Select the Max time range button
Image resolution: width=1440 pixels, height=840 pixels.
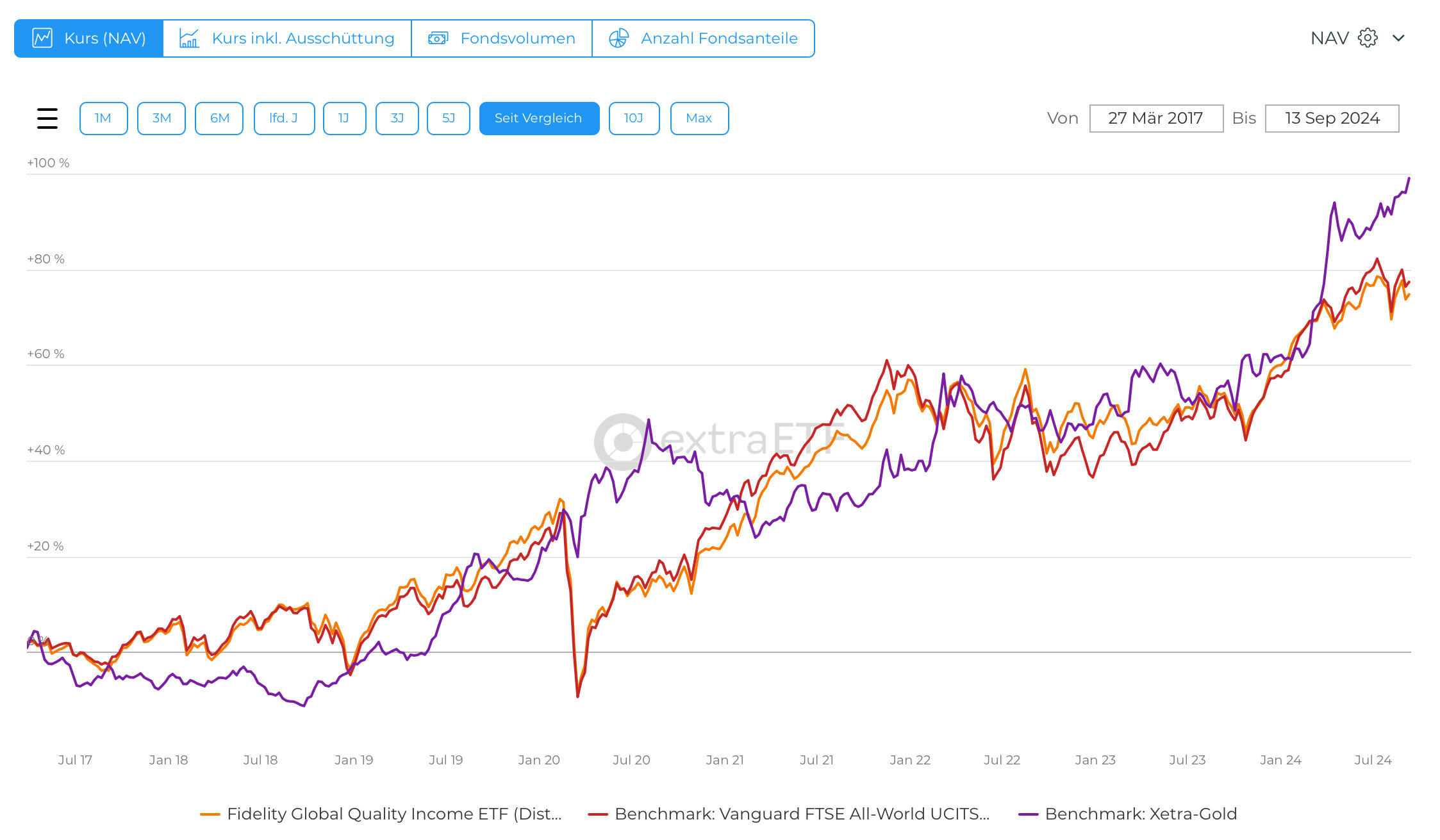pyautogui.click(x=699, y=119)
